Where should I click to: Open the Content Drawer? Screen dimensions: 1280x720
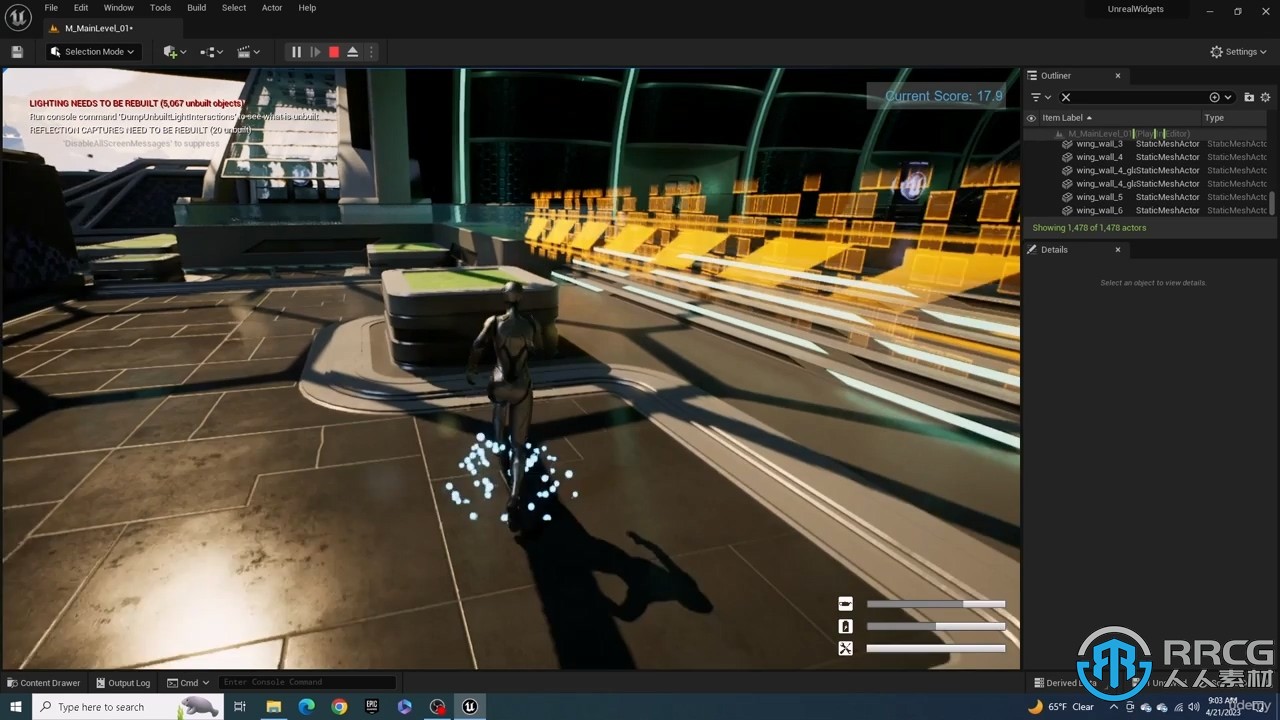pyautogui.click(x=43, y=683)
